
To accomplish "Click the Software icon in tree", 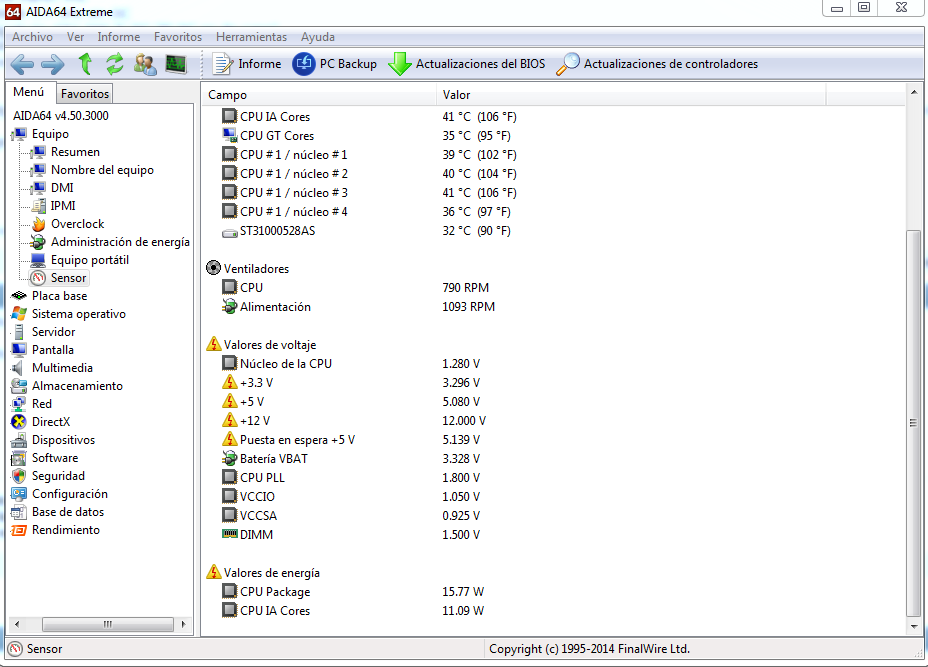I will click(x=19, y=458).
